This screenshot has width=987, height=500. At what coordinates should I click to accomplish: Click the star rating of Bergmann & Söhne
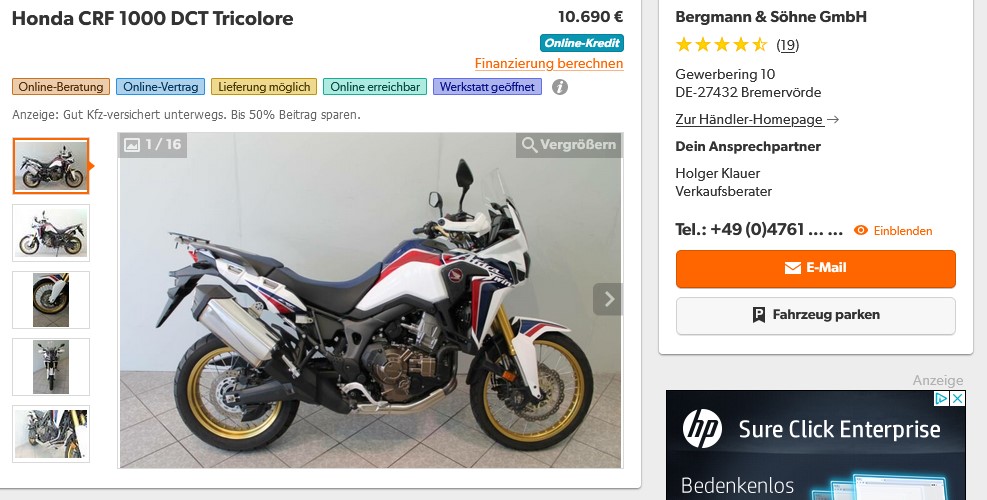[x=721, y=45]
